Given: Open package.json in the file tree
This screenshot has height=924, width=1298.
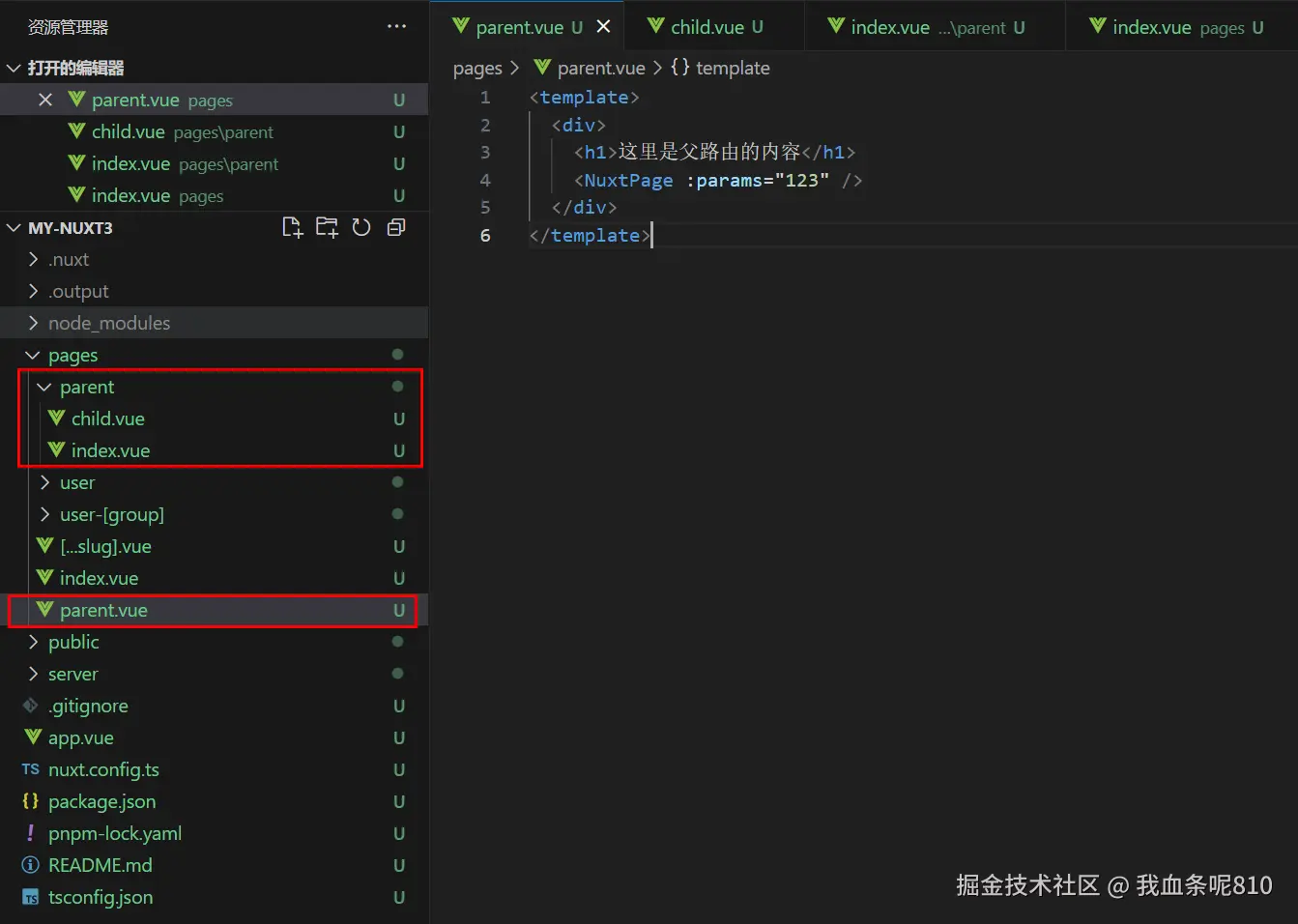Looking at the screenshot, I should point(215,801).
